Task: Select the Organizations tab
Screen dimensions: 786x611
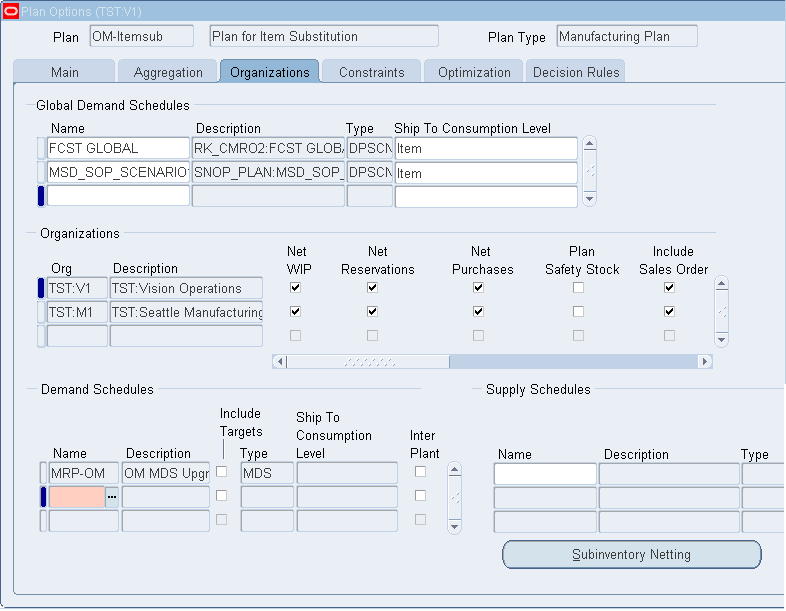Action: [270, 72]
